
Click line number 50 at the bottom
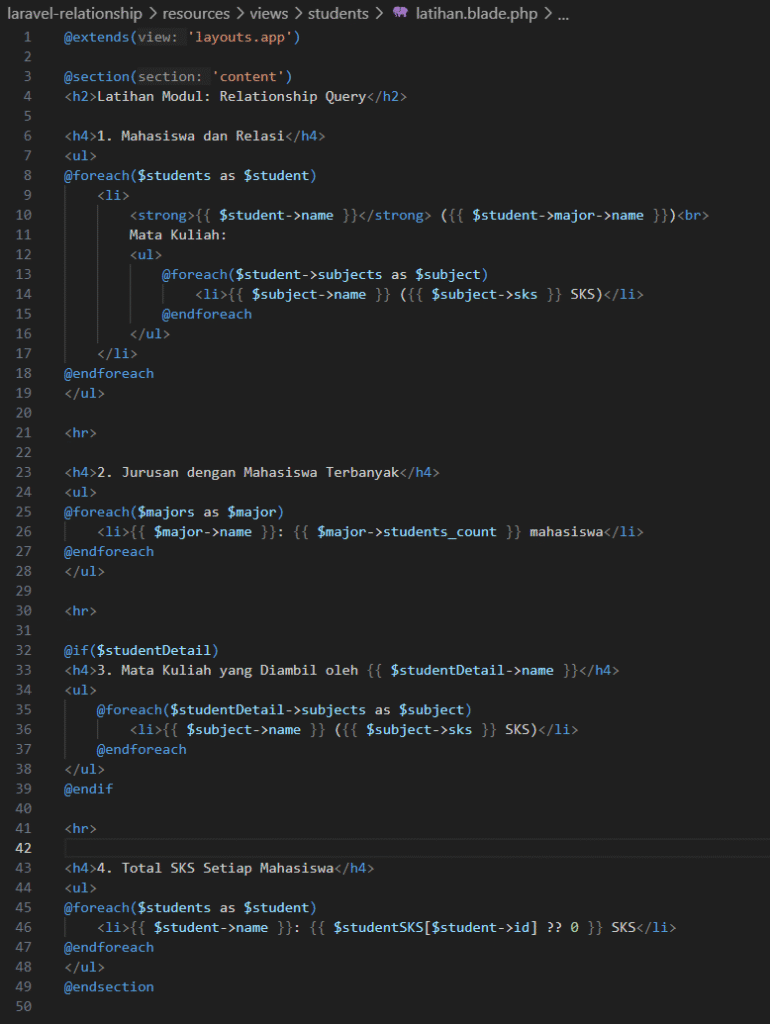pos(23,1006)
